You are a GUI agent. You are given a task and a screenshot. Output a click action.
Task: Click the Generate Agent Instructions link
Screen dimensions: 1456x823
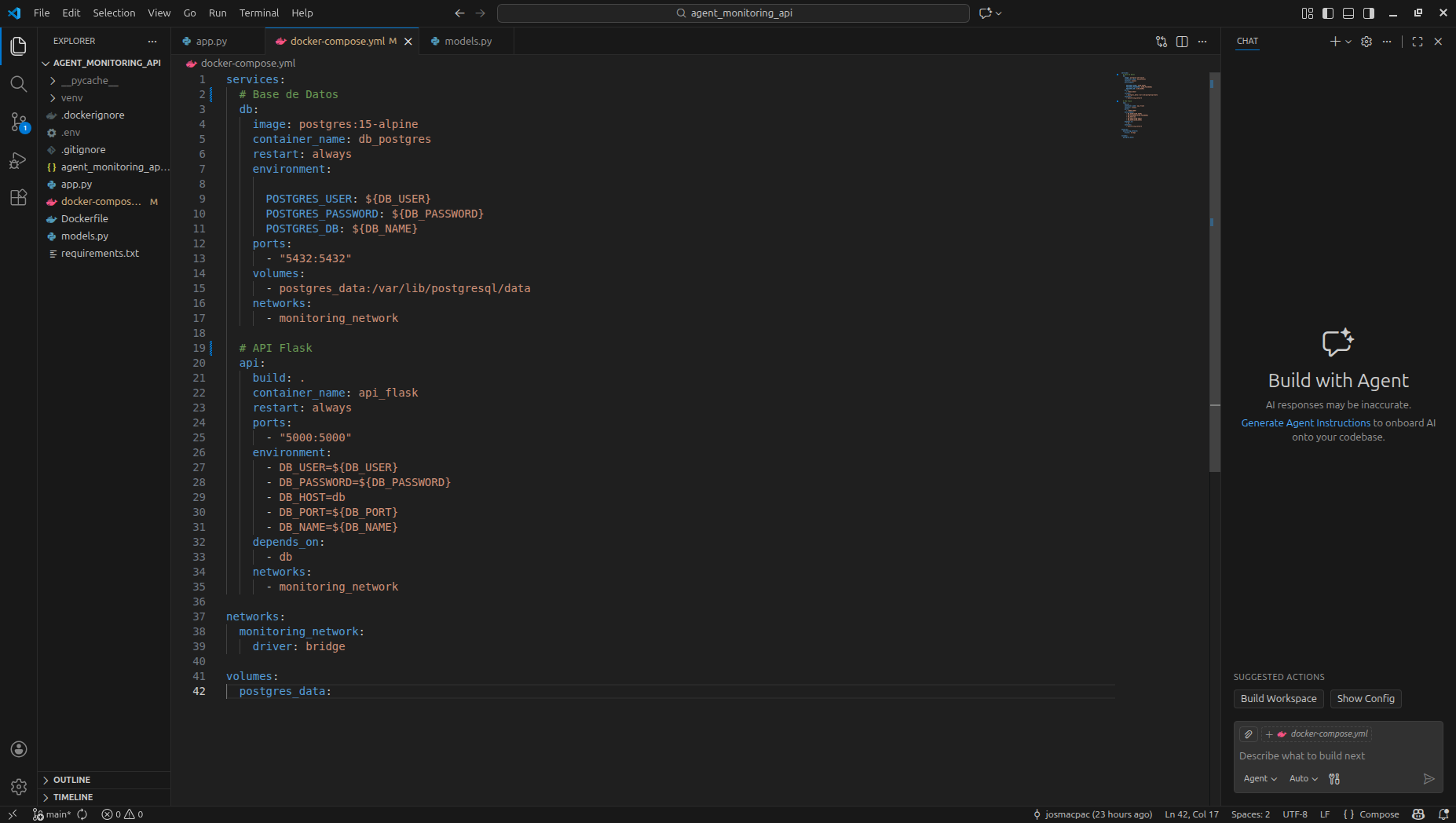(1305, 422)
